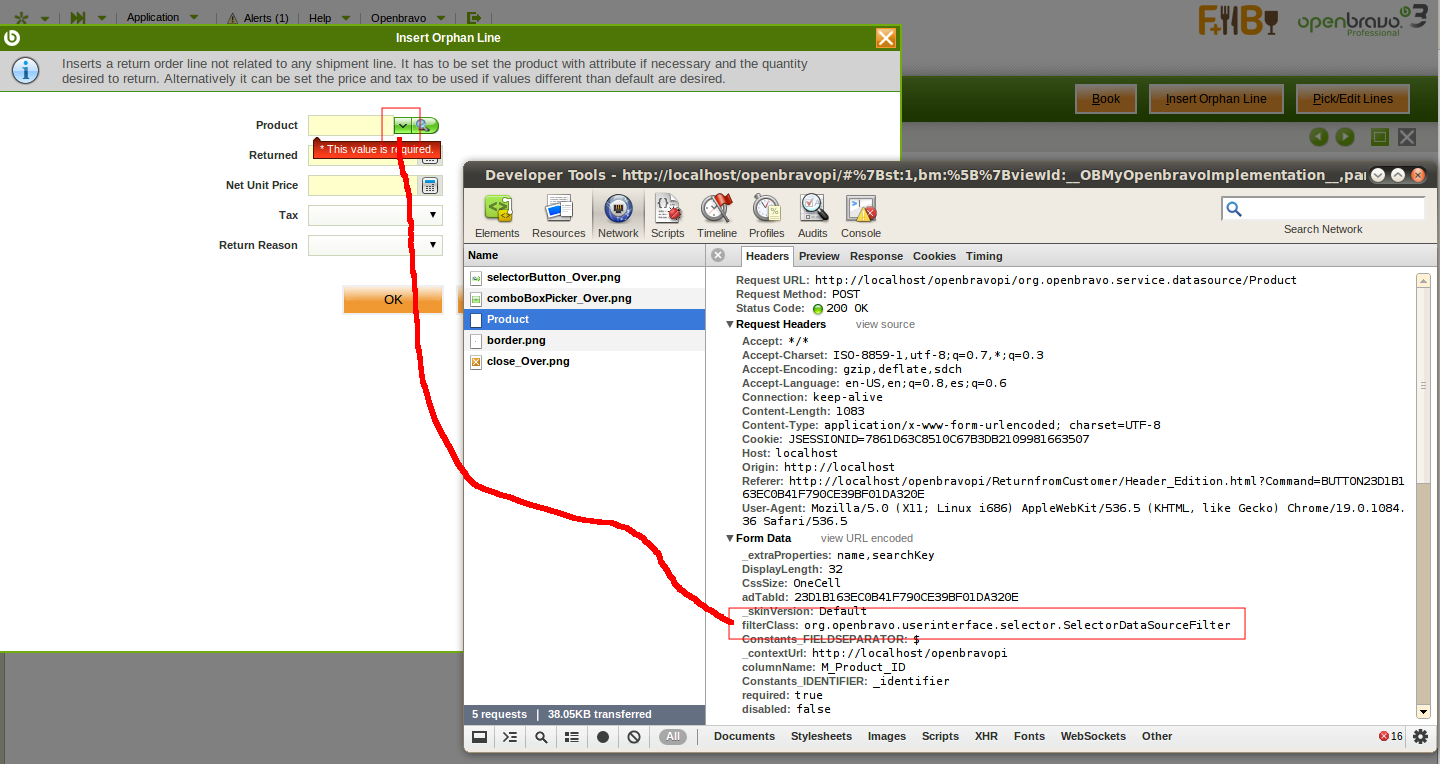Select the All network filter
Viewport: 1440px width, 764px height.
click(673, 737)
